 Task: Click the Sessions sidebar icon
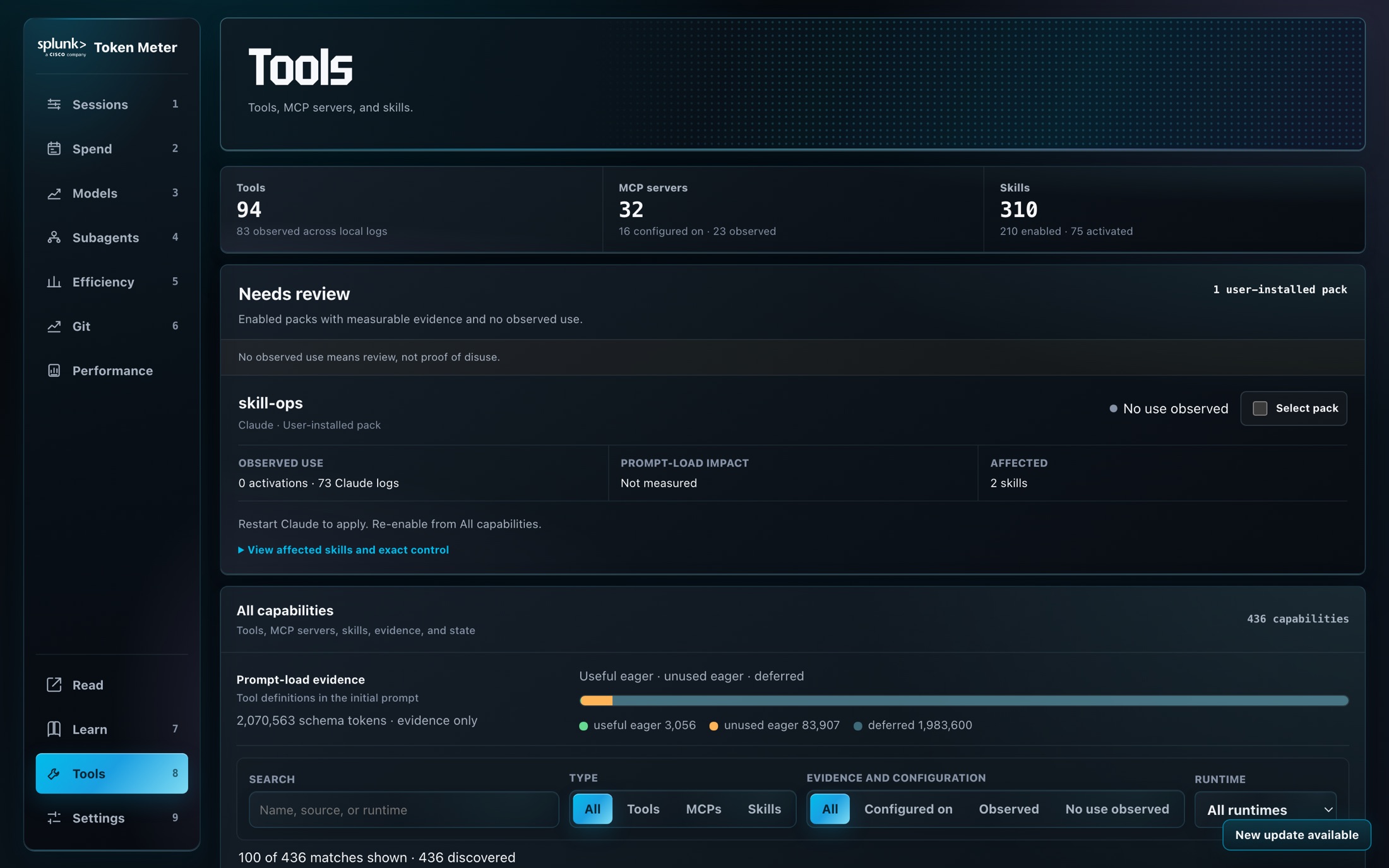[54, 104]
